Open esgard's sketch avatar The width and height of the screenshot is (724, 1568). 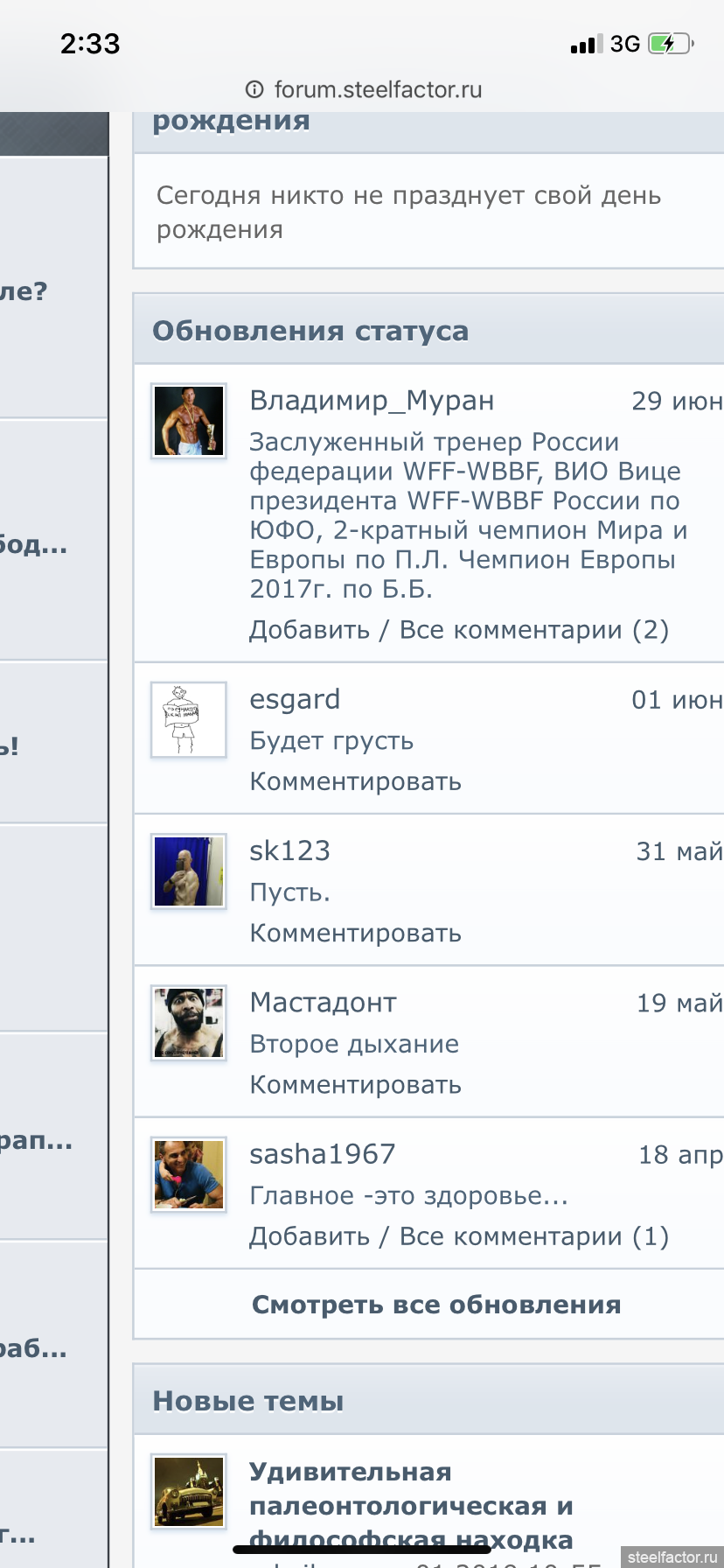pos(189,719)
